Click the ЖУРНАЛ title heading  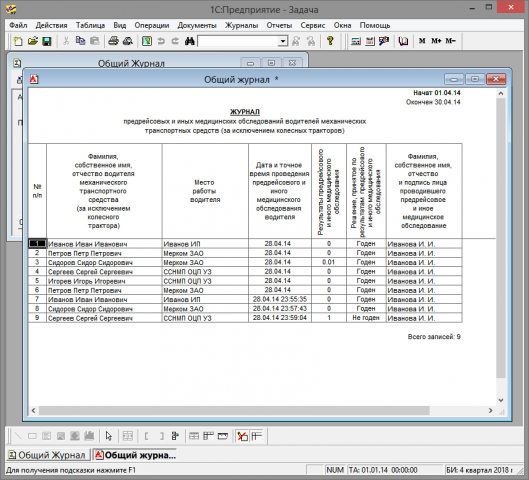click(x=245, y=112)
